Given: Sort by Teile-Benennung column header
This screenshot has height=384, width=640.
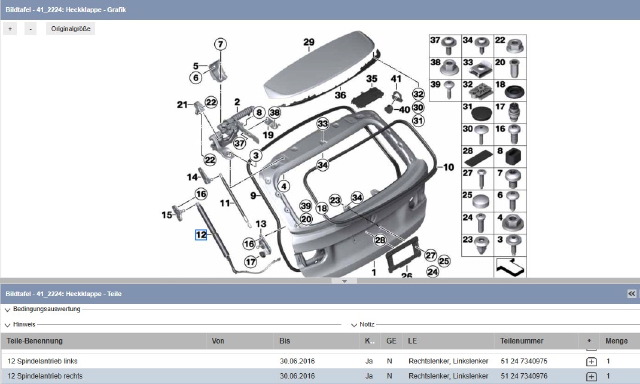Looking at the screenshot, I should click(35, 341).
